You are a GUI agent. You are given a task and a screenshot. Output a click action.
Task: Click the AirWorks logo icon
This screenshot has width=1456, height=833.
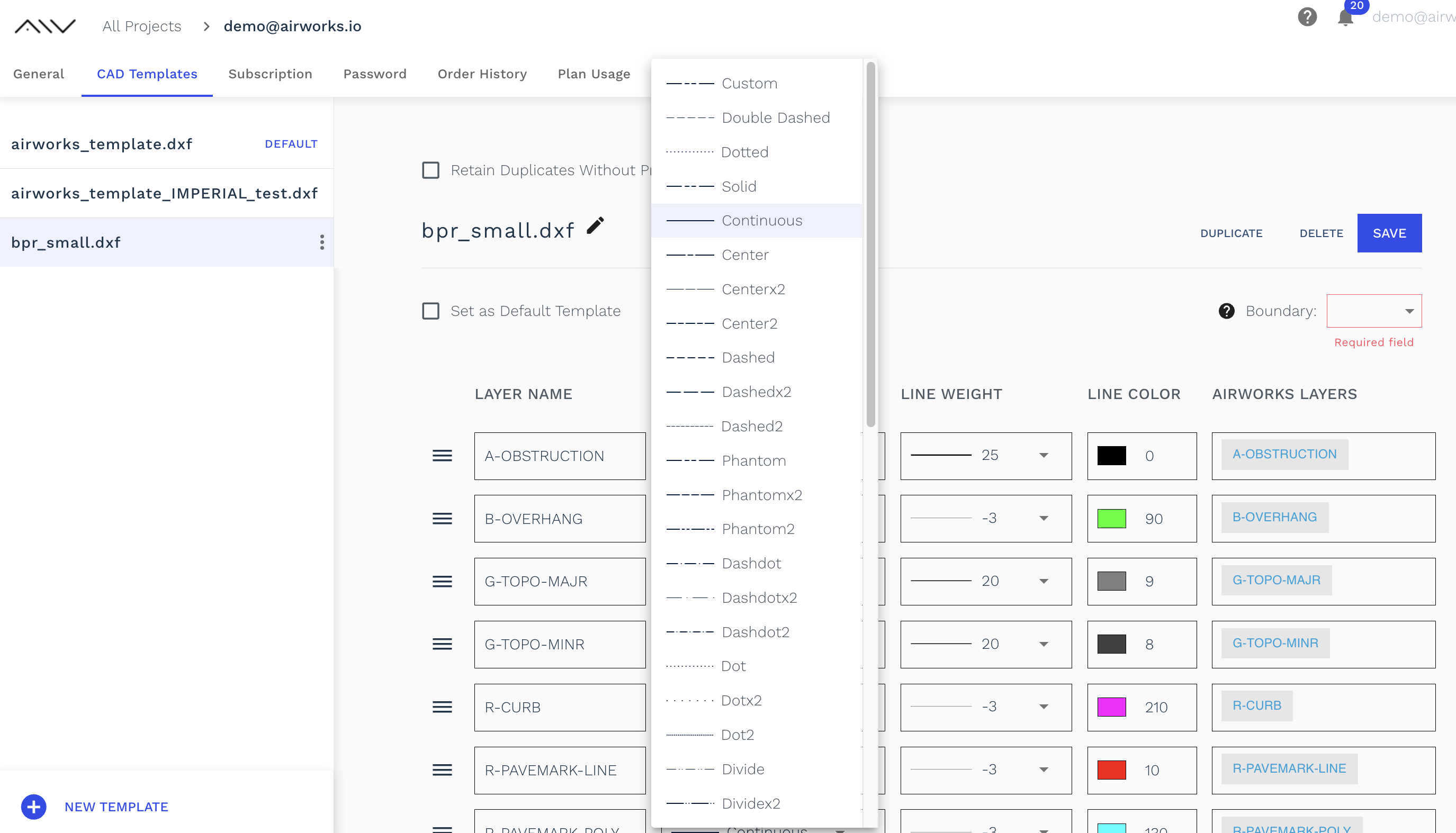(44, 26)
